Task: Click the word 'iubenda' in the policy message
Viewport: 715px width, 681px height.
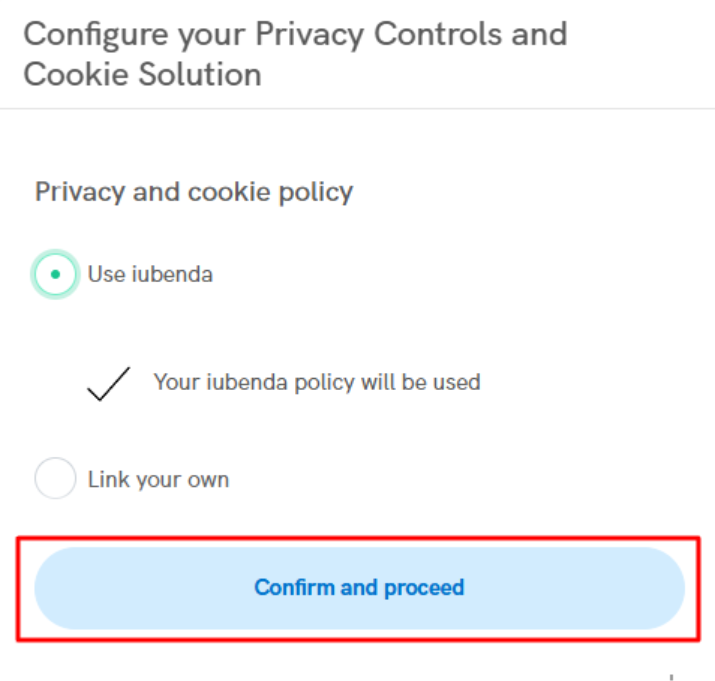Action: (x=247, y=382)
